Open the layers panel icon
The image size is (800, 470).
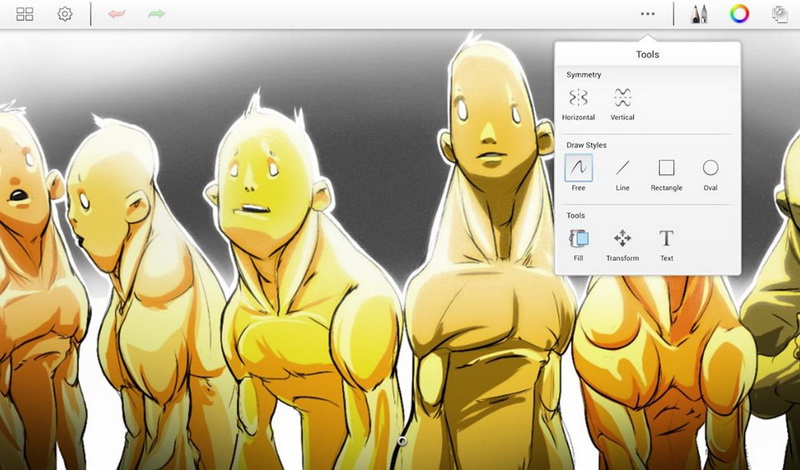(780, 14)
